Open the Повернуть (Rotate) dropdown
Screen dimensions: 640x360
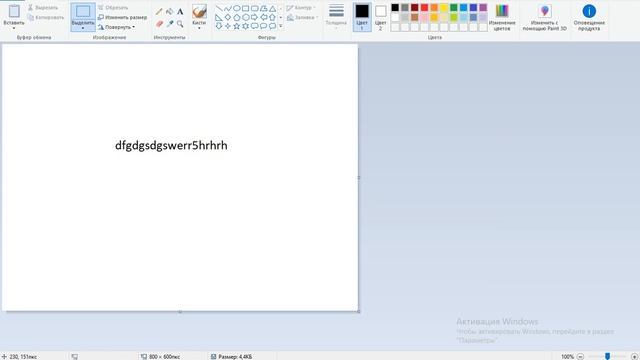coord(116,27)
